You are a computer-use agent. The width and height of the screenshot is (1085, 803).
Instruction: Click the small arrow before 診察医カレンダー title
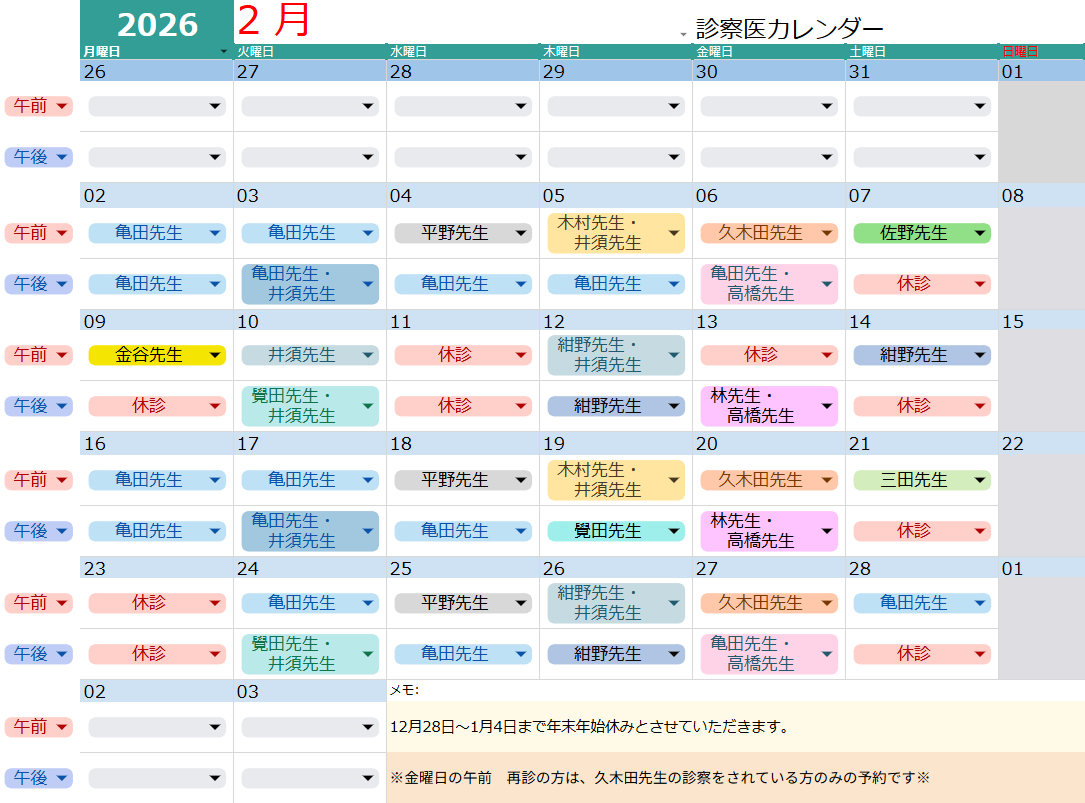683,34
